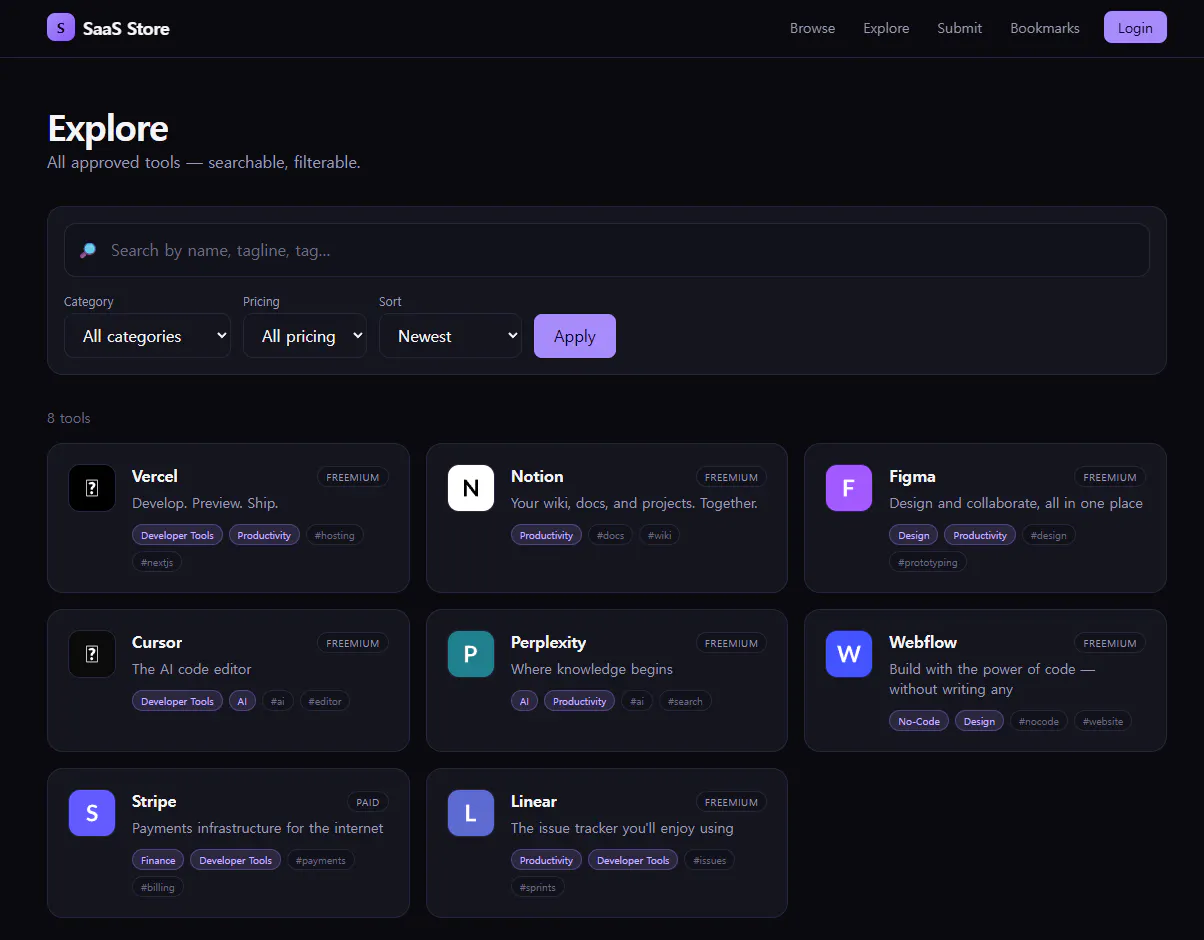The width and height of the screenshot is (1204, 940).
Task: Click FREEMIUM badge on Linear card
Action: pyautogui.click(x=731, y=802)
